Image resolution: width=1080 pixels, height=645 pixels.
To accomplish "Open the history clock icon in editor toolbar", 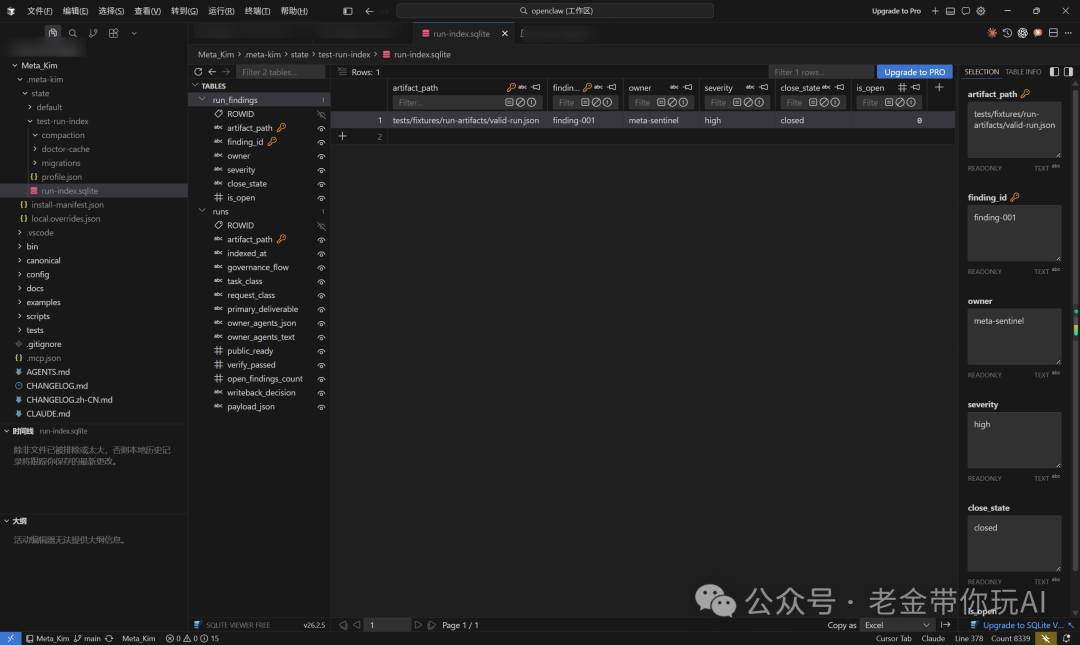I will pyautogui.click(x=1007, y=33).
